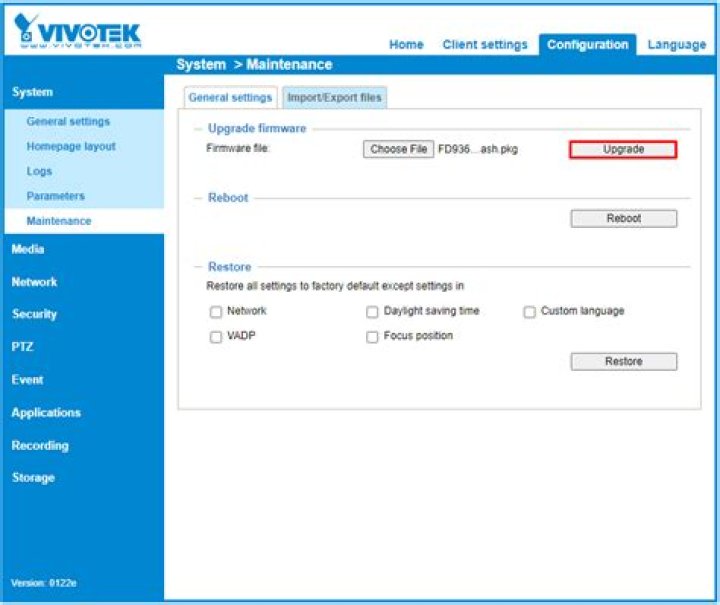Open Homepage layout in sidebar
The width and height of the screenshot is (720, 605).
point(71,146)
